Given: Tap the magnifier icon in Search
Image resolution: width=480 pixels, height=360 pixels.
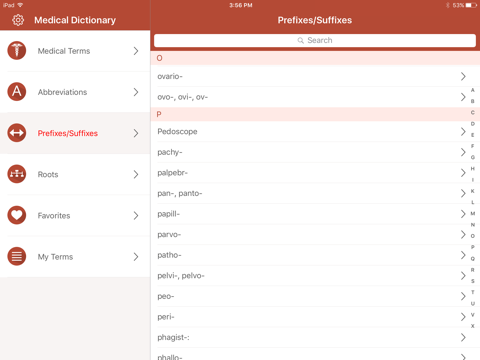Looking at the screenshot, I should pos(301,40).
